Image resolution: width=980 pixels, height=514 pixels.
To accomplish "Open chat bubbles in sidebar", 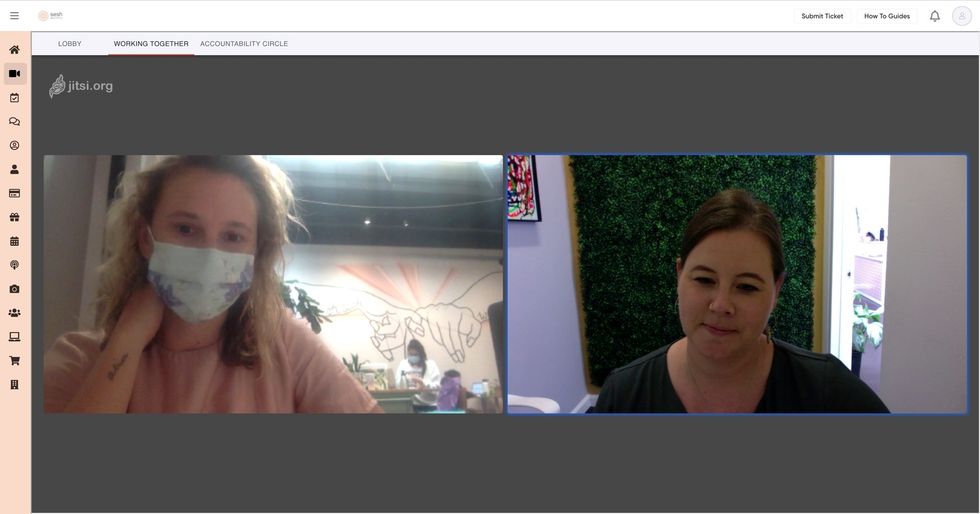I will point(14,122).
